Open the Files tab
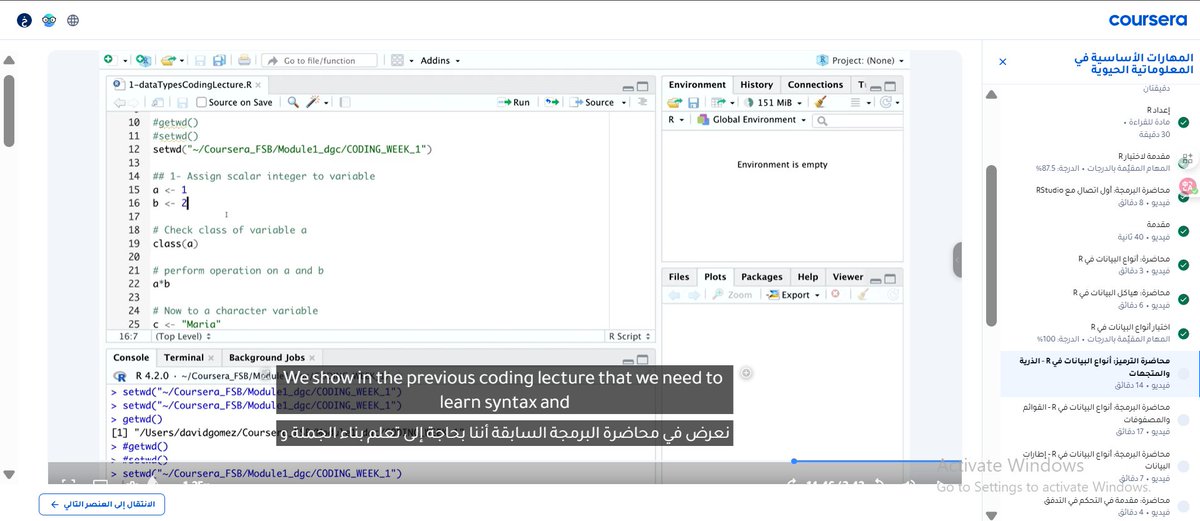The width and height of the screenshot is (1200, 521). pos(679,277)
